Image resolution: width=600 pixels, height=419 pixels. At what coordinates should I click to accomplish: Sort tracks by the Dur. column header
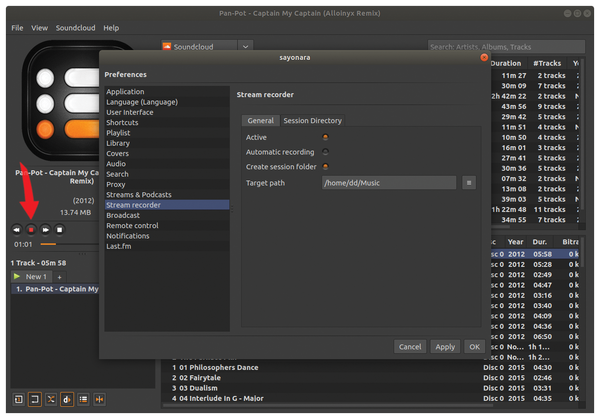(540, 242)
